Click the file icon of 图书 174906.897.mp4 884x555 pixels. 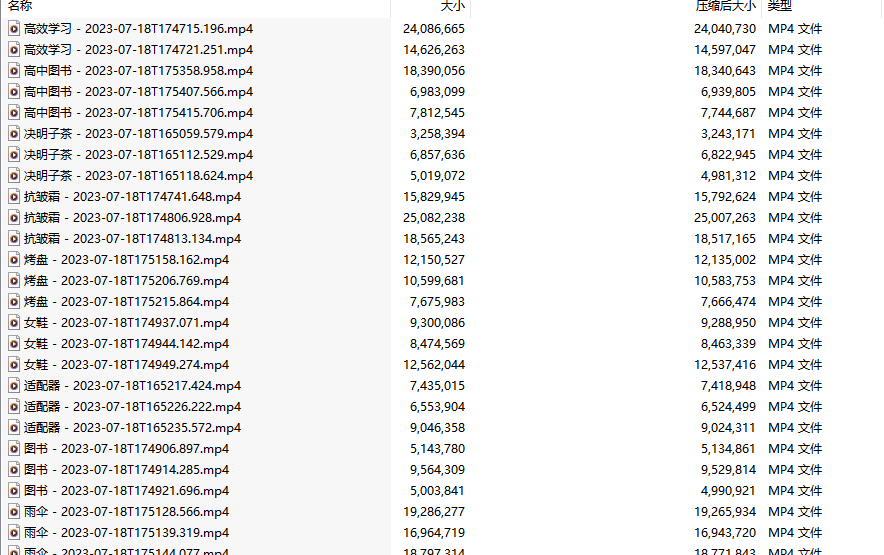[14, 449]
